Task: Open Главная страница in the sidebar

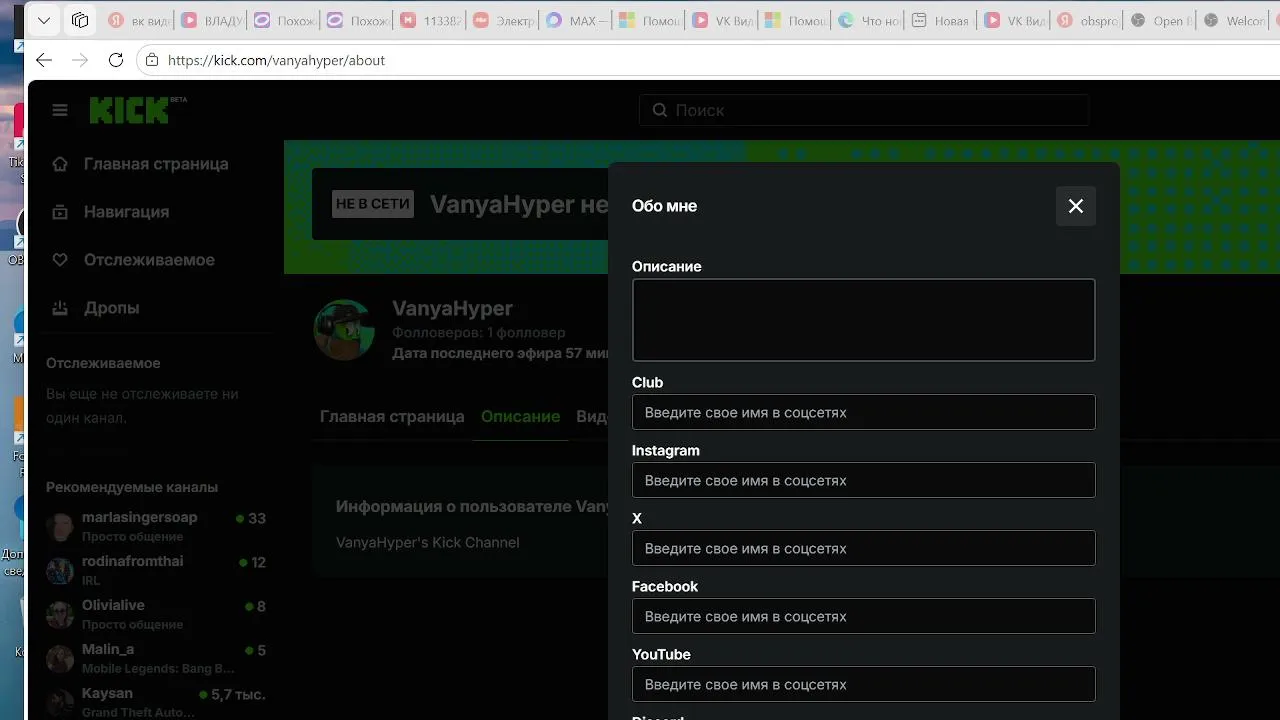Action: (156, 164)
